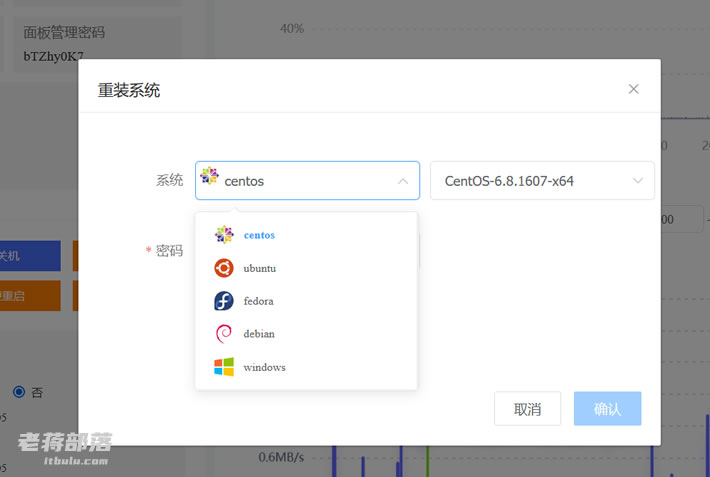Expand version list with the chevron arrow
Image resolution: width=710 pixels, height=477 pixels.
tap(638, 181)
